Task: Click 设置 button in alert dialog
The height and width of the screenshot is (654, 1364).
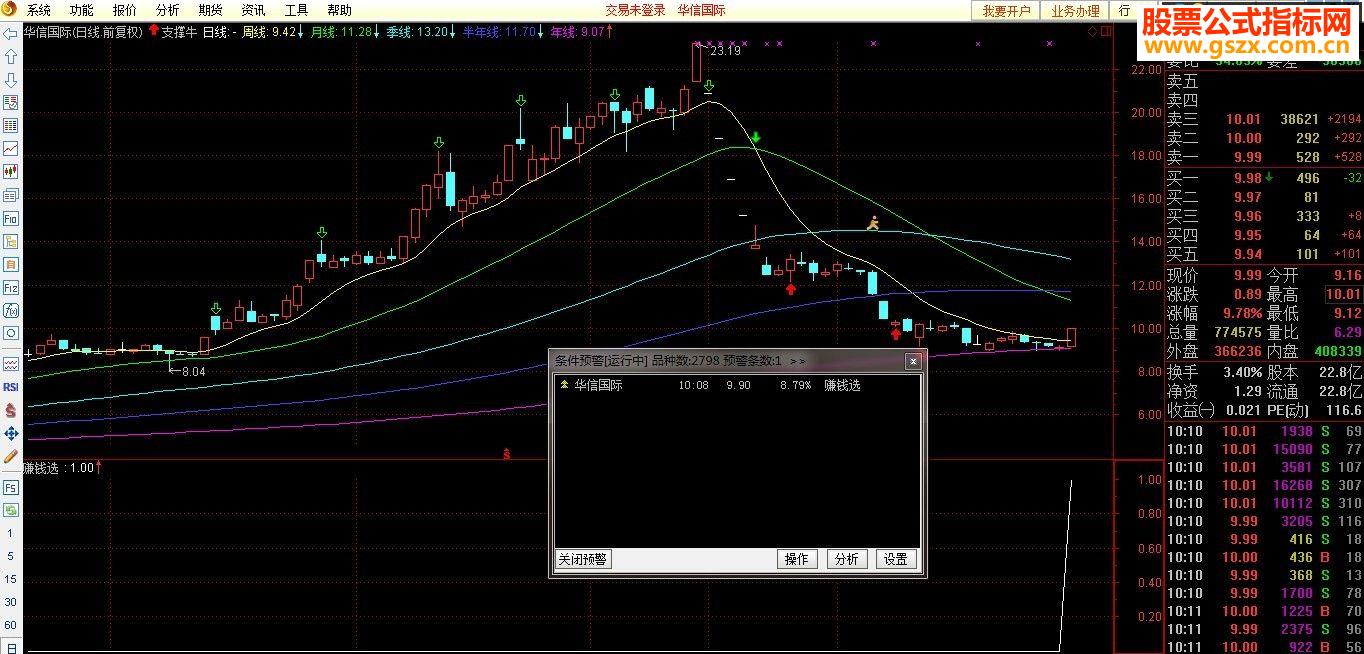Action: (896, 559)
